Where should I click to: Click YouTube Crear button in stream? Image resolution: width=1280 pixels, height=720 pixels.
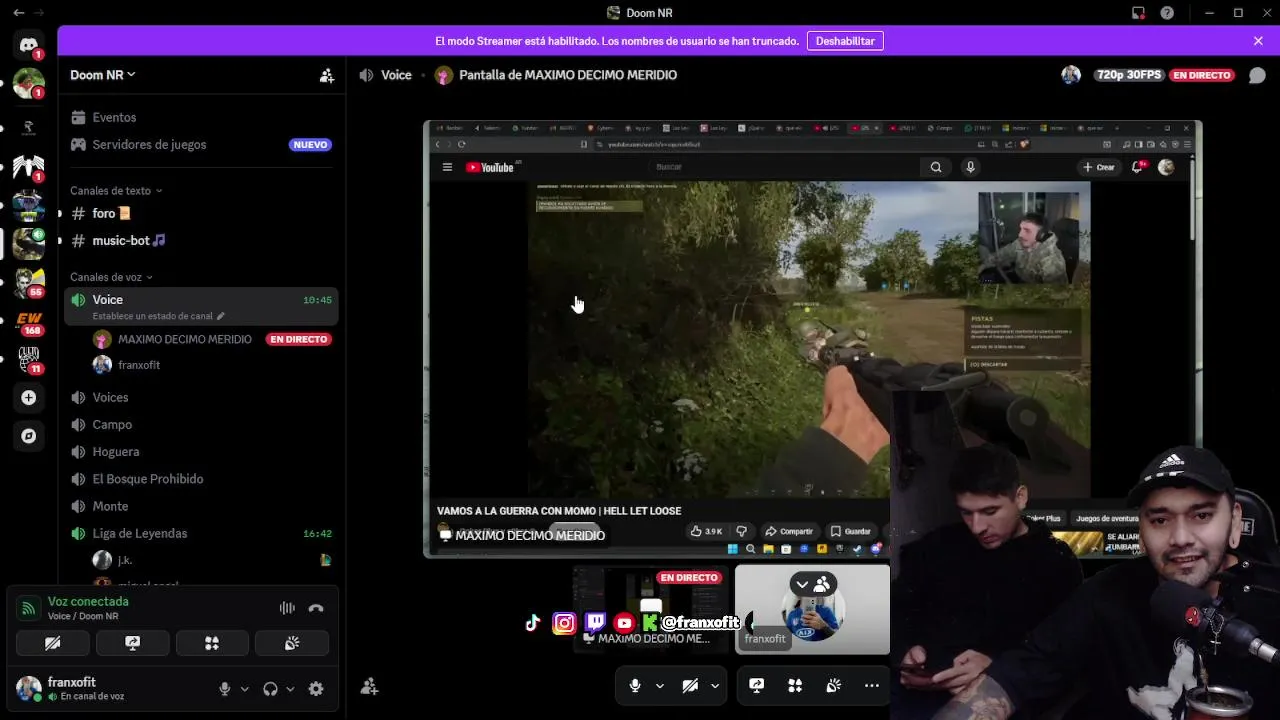[1099, 167]
